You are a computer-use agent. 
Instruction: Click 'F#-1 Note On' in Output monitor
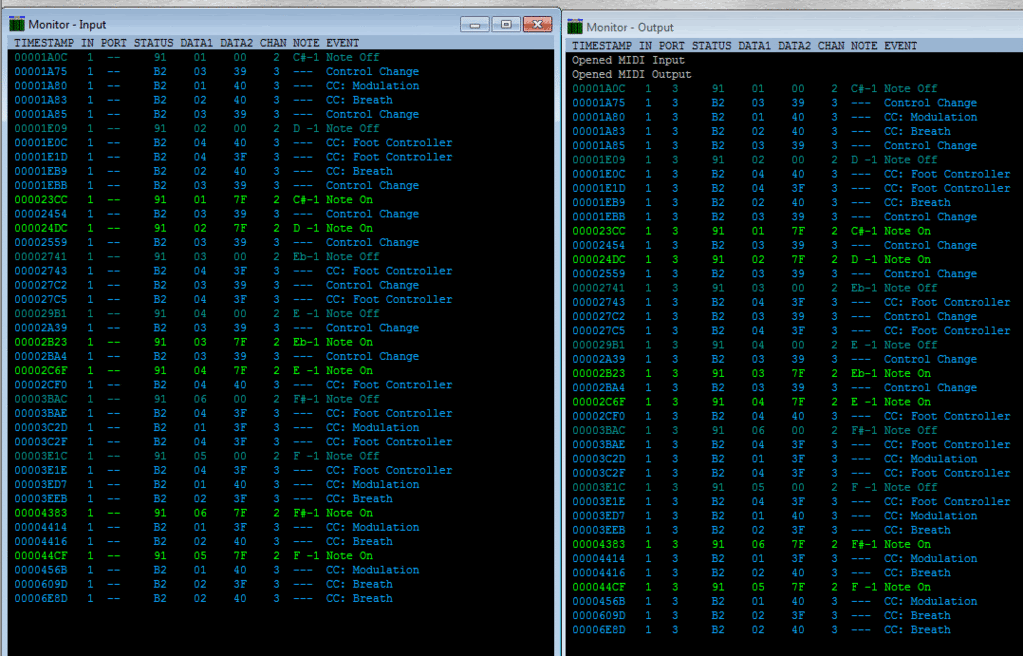891,544
